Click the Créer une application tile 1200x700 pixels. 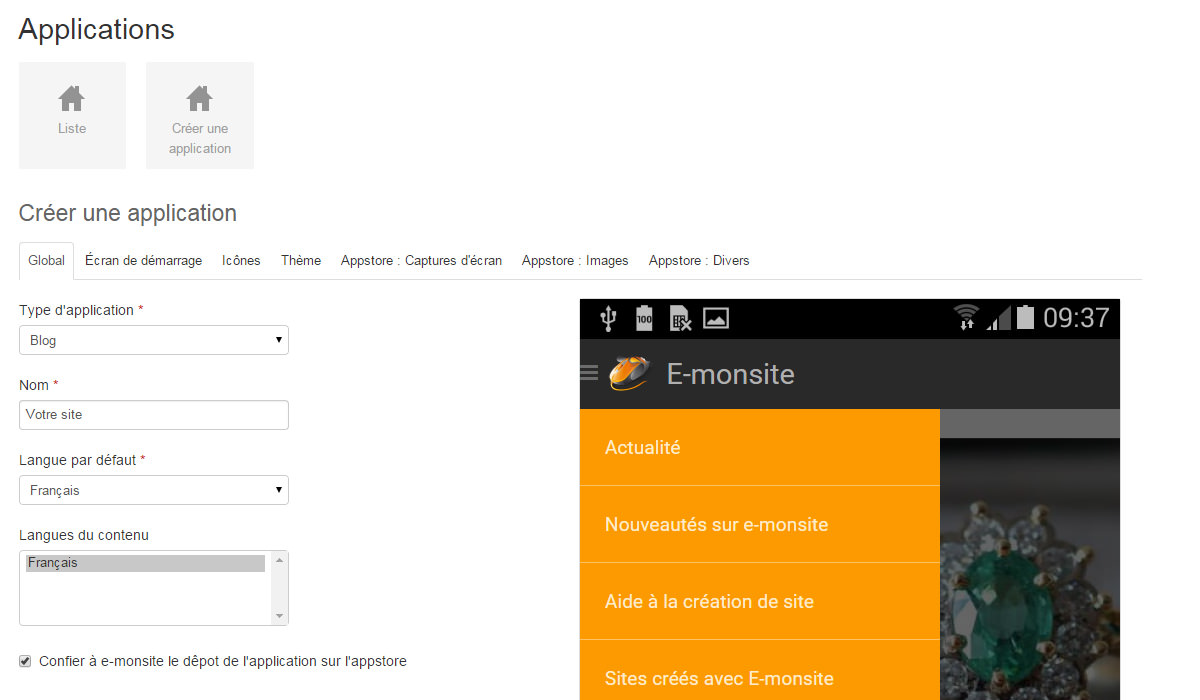[200, 115]
